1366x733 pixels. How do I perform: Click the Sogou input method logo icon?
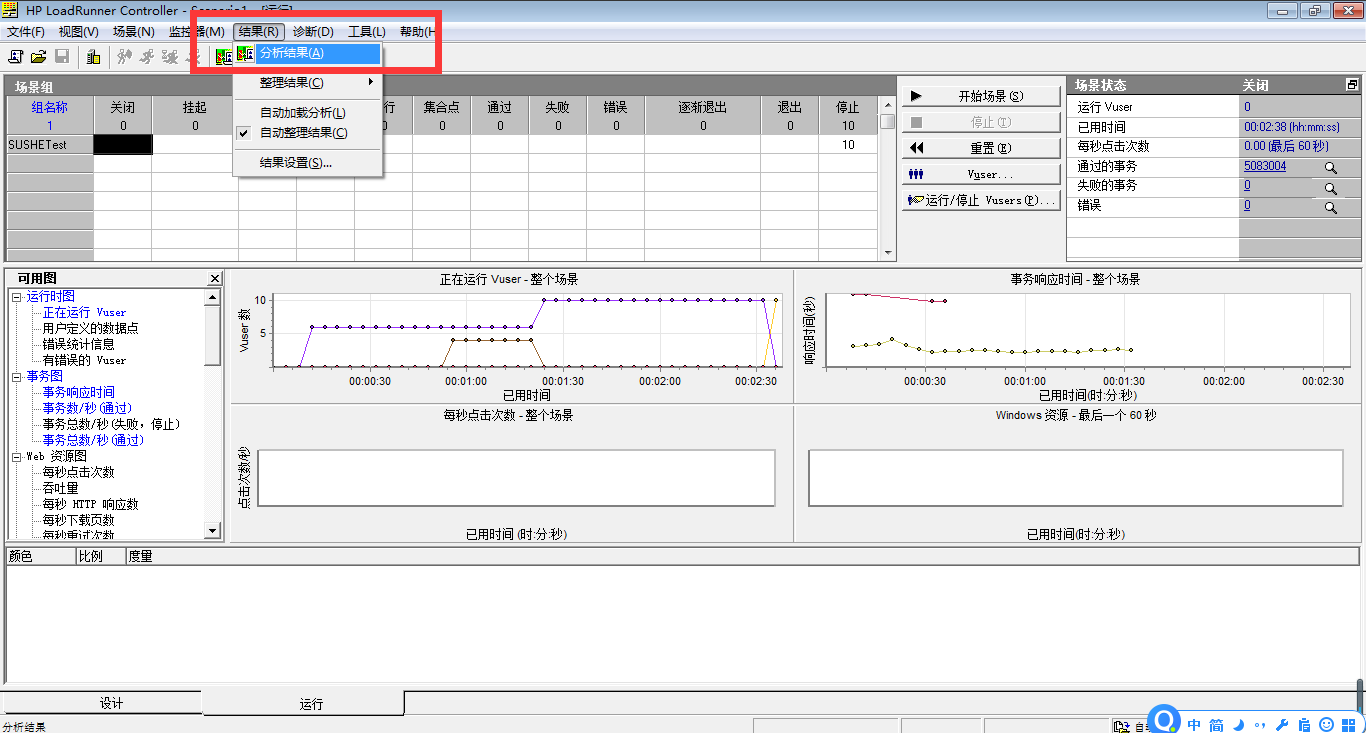[1165, 722]
